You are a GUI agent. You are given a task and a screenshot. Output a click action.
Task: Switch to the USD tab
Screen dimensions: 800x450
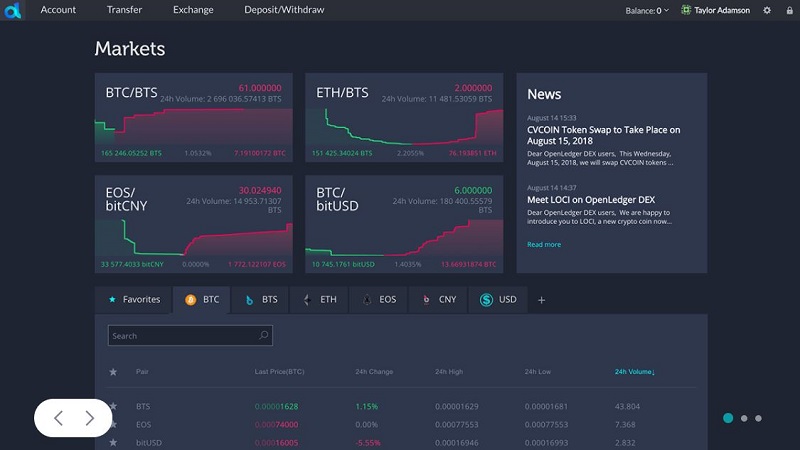click(x=498, y=299)
